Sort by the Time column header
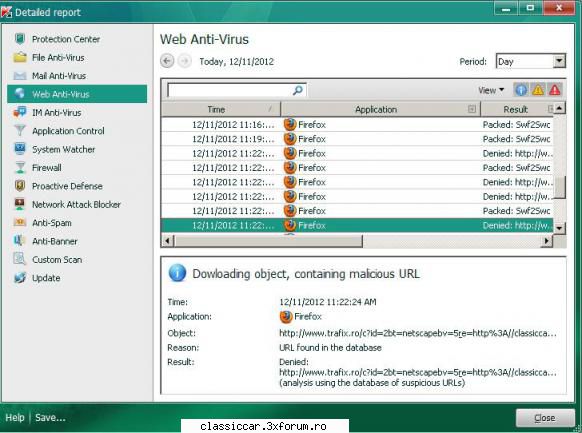The width and height of the screenshot is (582, 433). pos(221,109)
